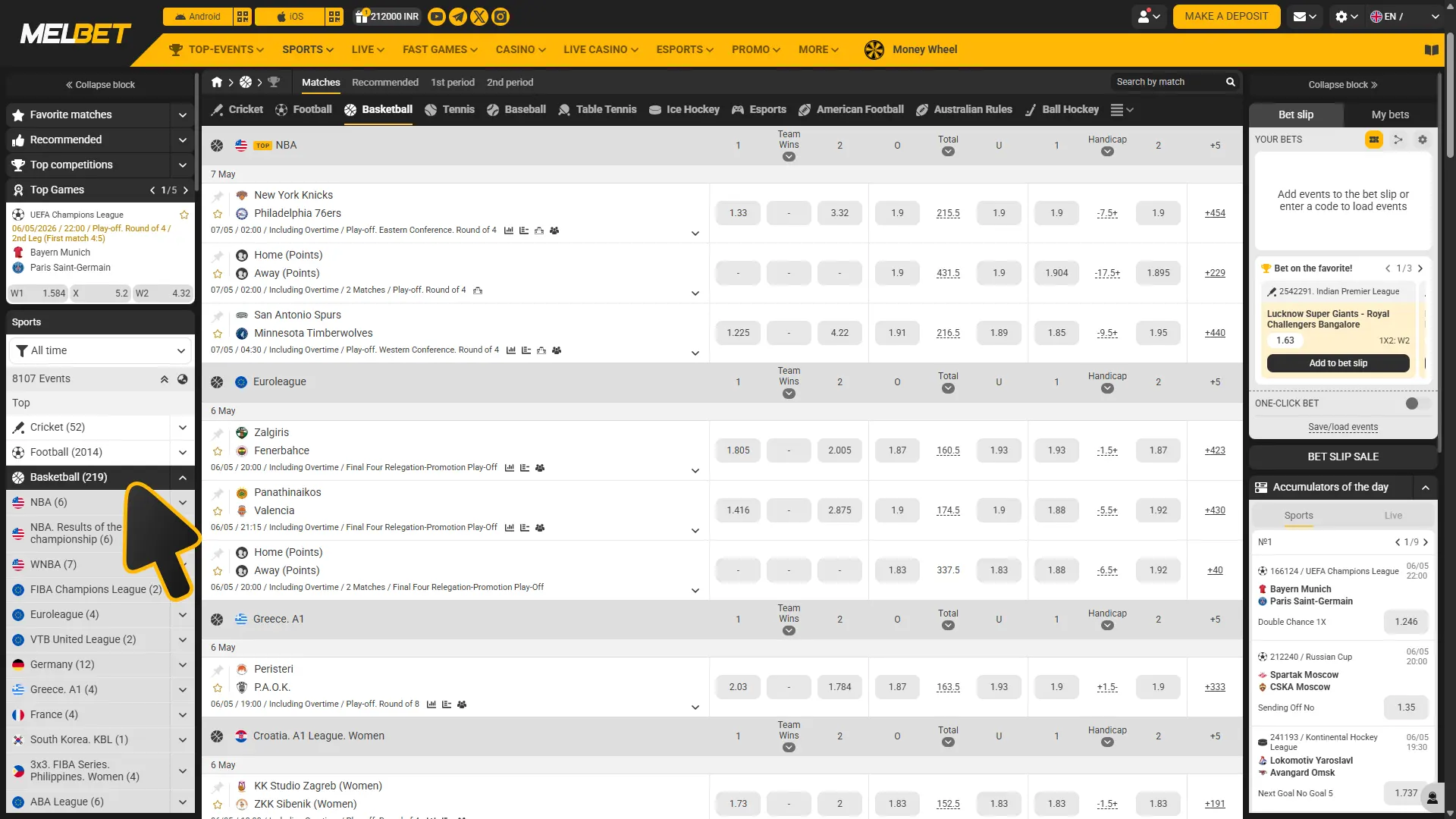Open live support chat icon
Image resolution: width=1456 pixels, height=819 pixels.
point(1432,798)
